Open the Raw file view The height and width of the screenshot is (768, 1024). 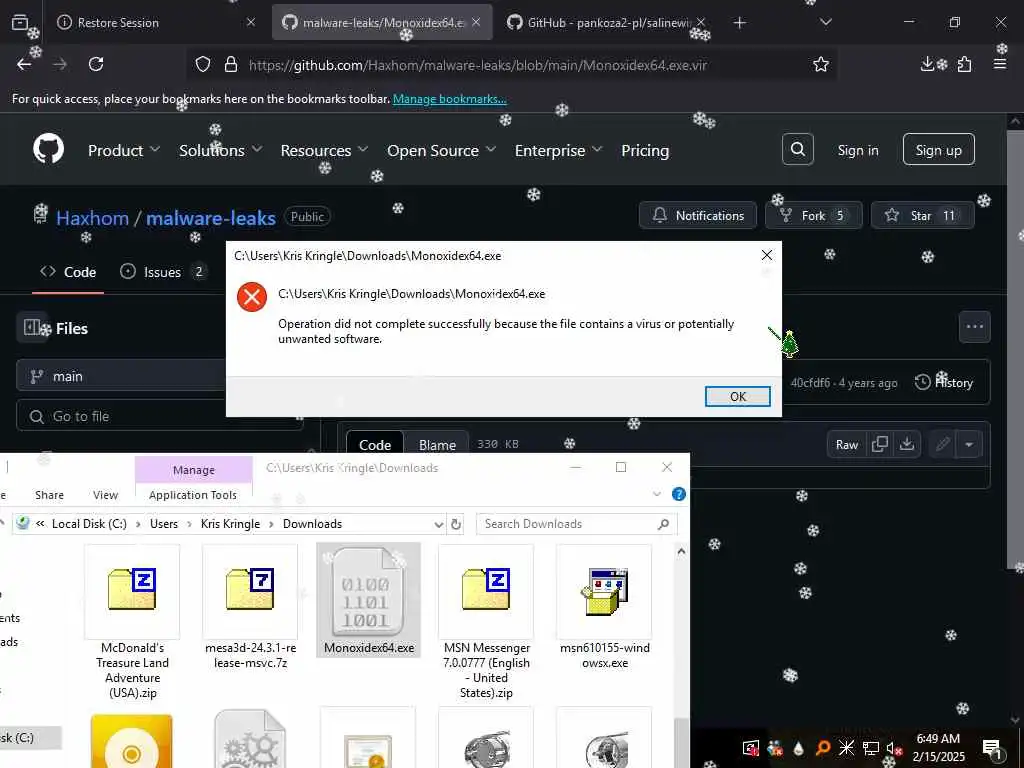pos(846,445)
